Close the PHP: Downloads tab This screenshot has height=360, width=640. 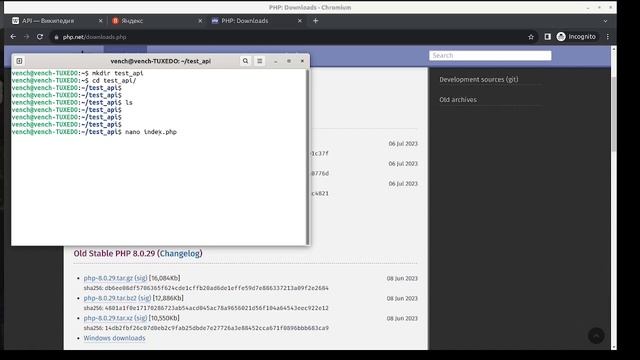point(300,21)
